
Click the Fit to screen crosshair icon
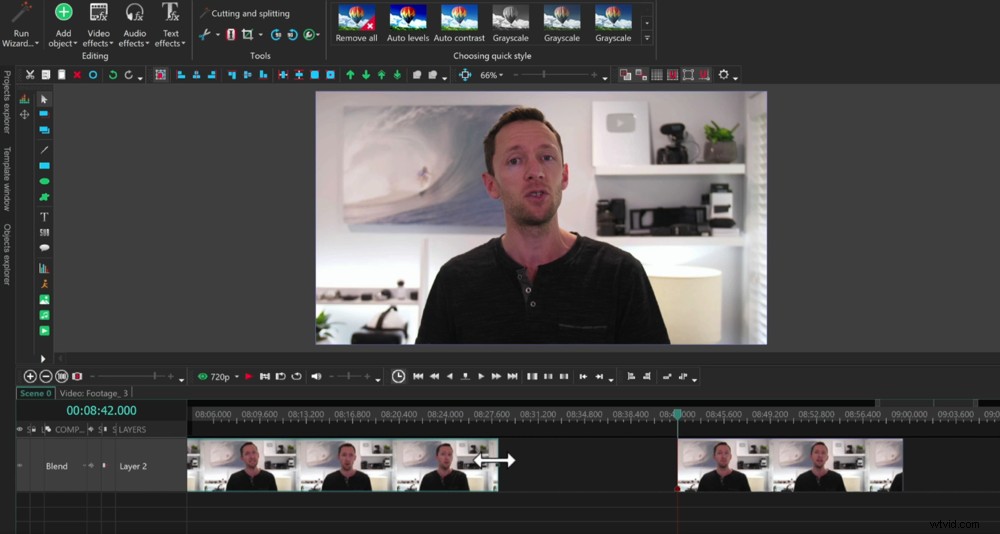(465, 75)
